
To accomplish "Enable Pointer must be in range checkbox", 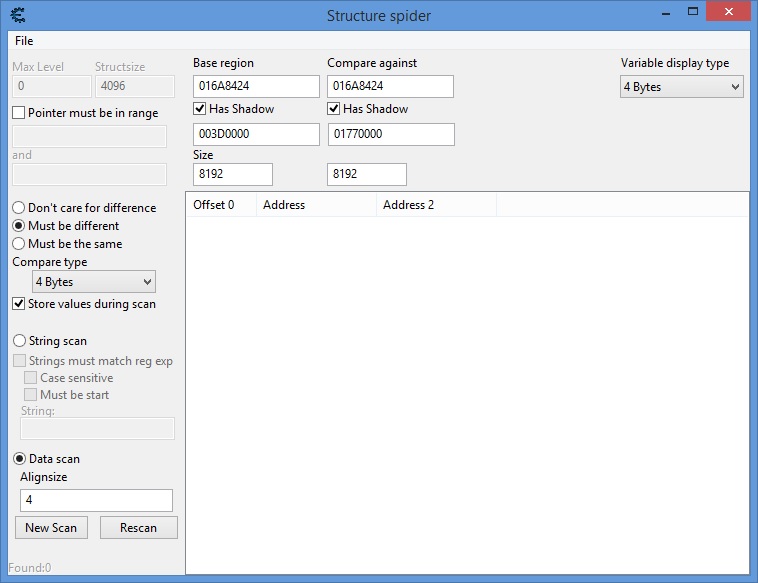I will [x=19, y=113].
